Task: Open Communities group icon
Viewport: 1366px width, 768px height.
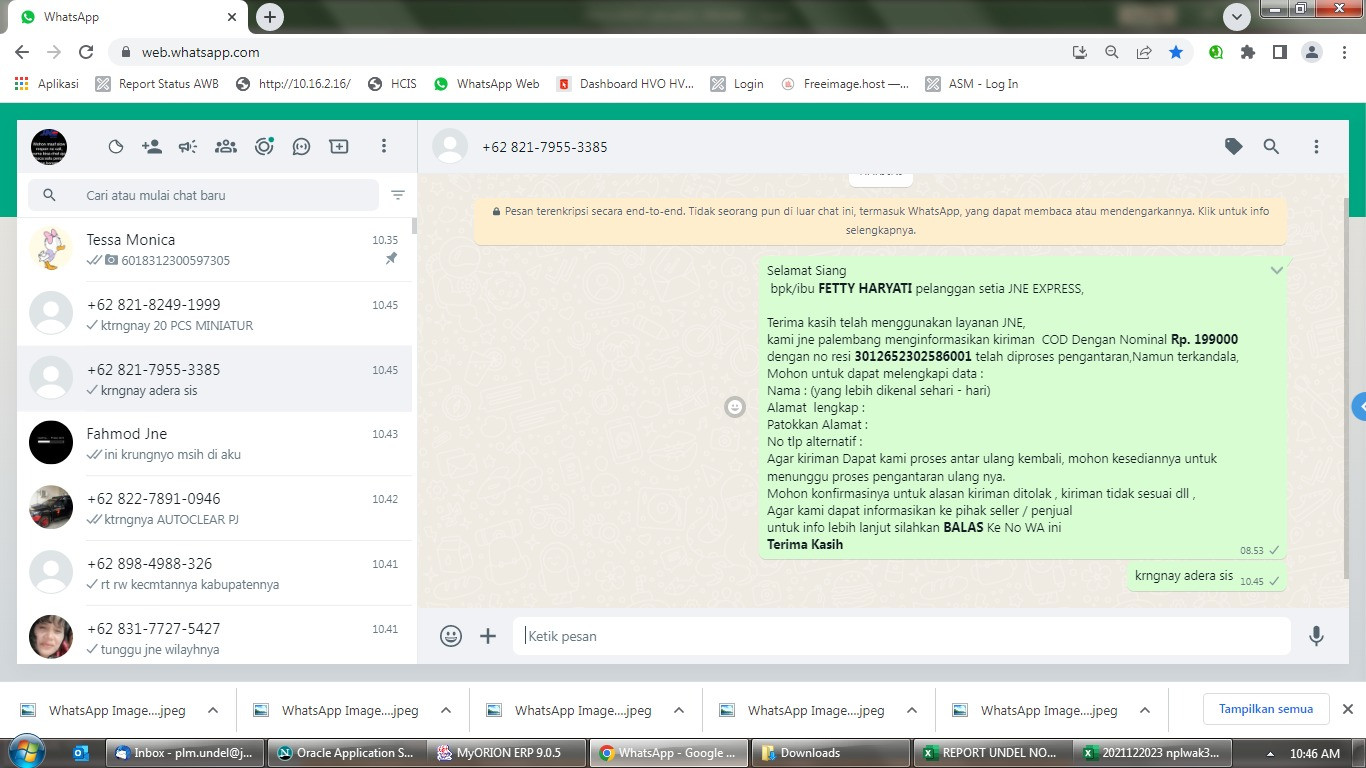Action: pyautogui.click(x=226, y=146)
